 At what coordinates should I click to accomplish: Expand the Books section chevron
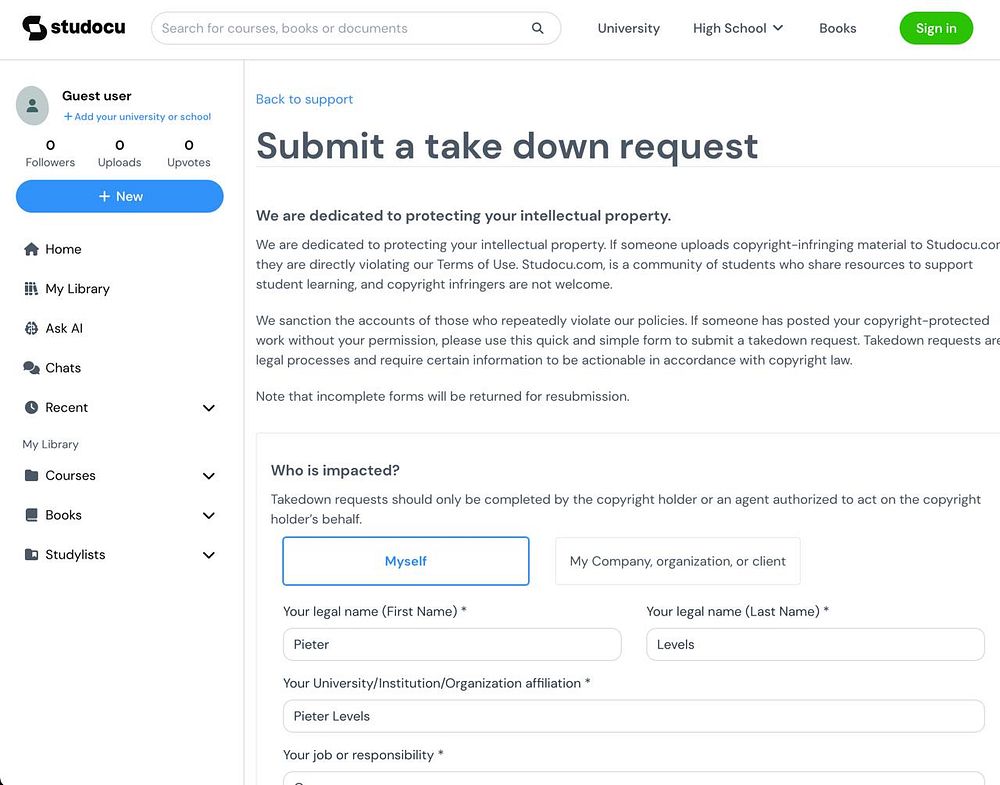[209, 515]
